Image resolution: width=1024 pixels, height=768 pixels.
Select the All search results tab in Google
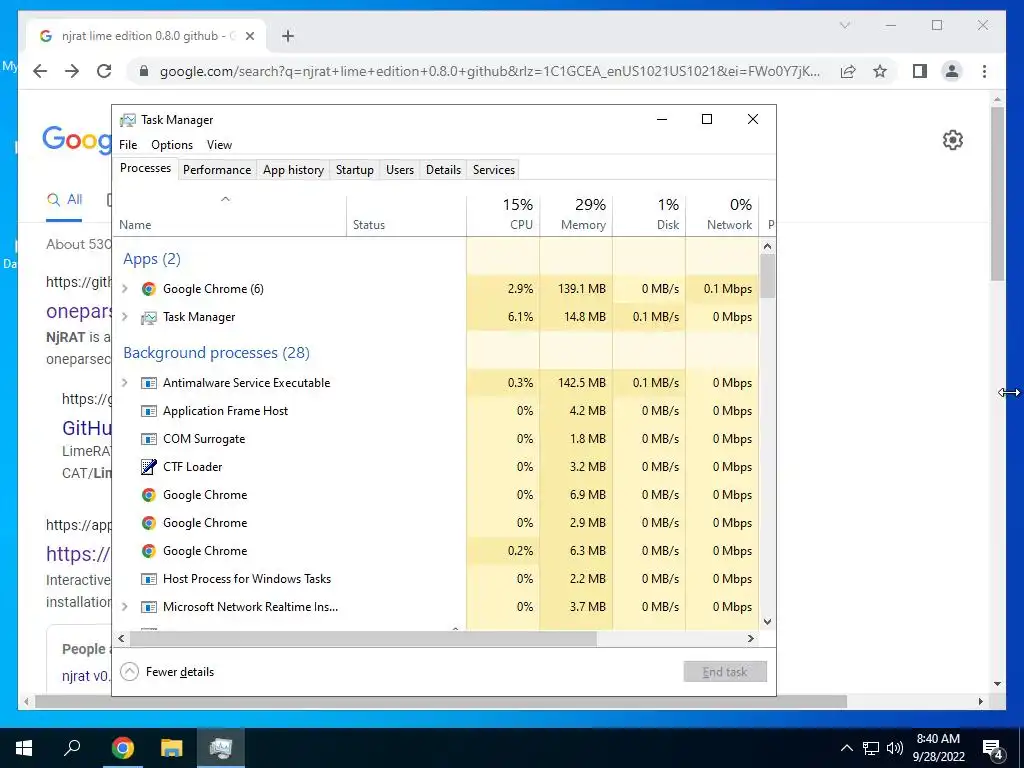pyautogui.click(x=65, y=200)
